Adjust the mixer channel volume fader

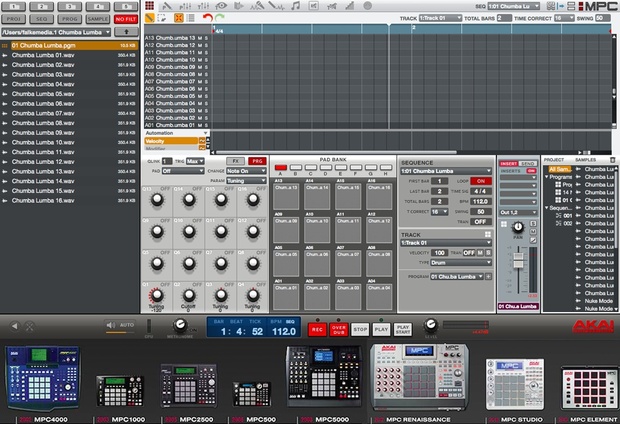[518, 261]
